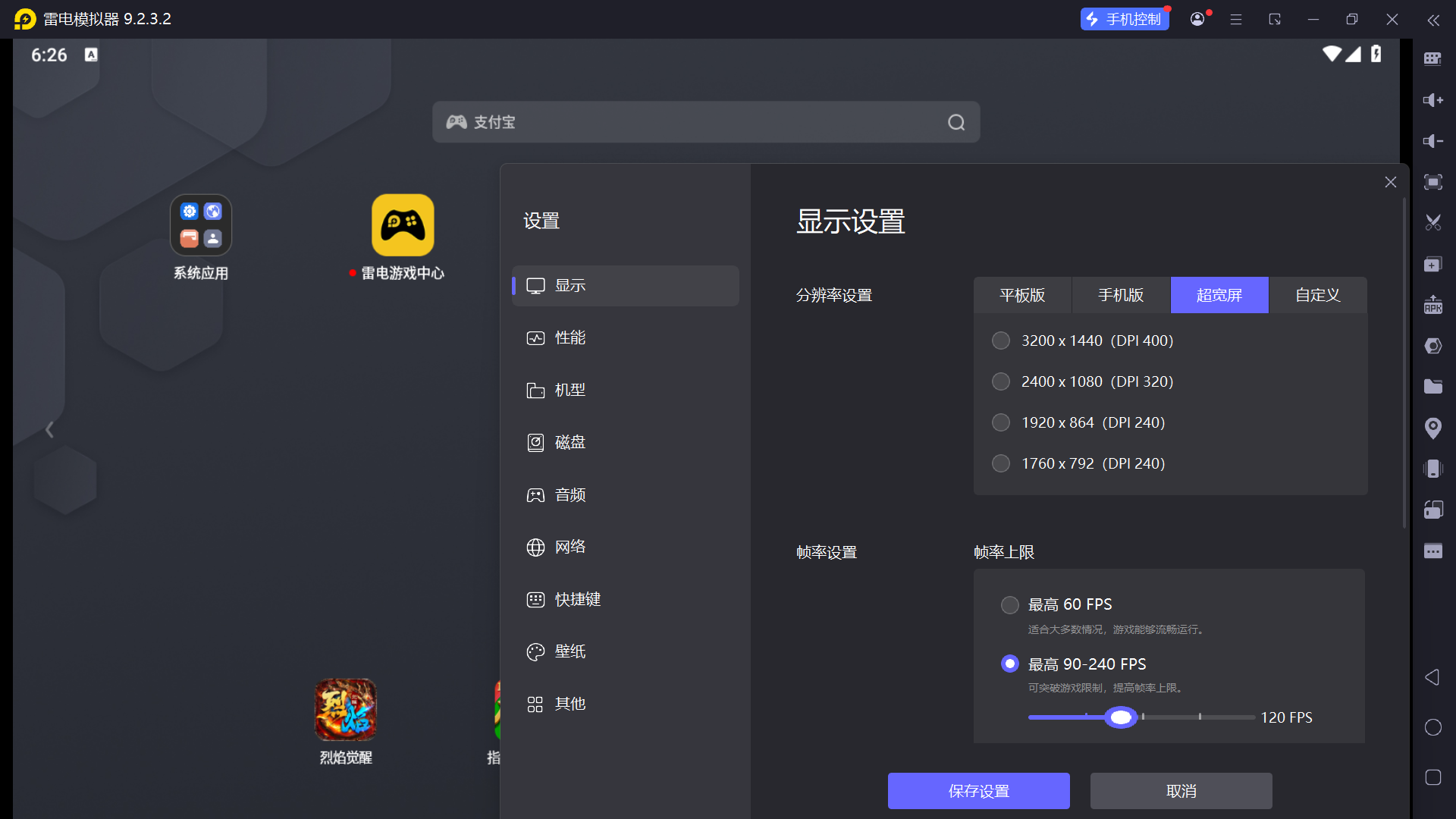Click the APK install icon
This screenshot has width=1456, height=819.
click(x=1432, y=305)
